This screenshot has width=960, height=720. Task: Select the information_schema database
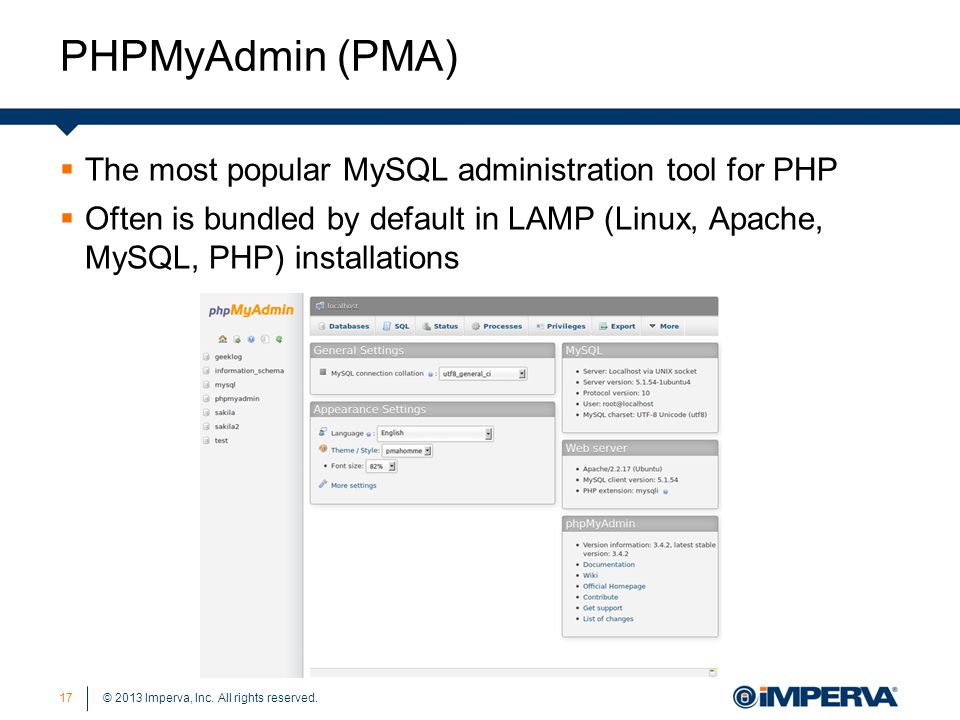[249, 371]
